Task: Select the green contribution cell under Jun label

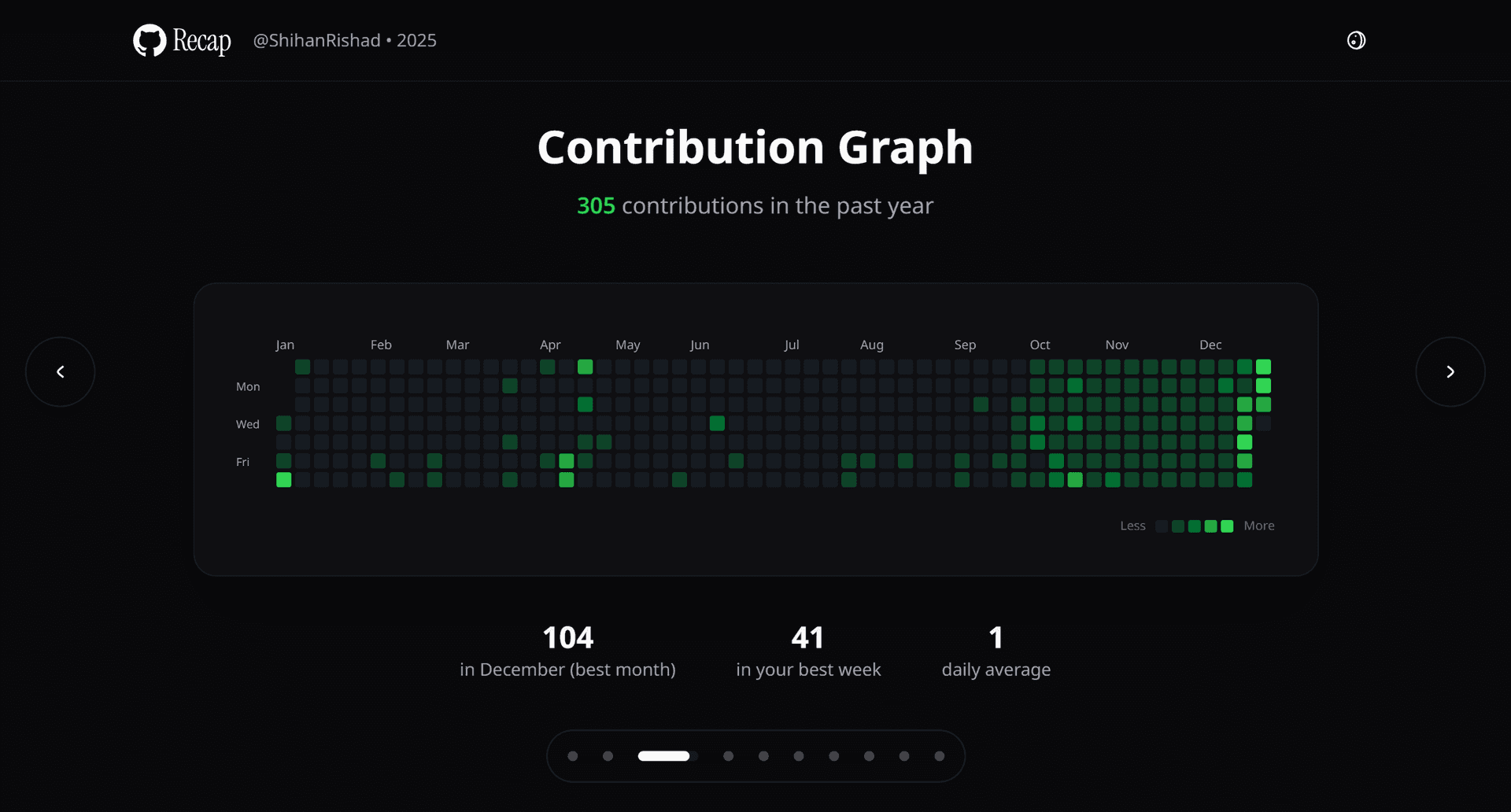Action: (717, 423)
